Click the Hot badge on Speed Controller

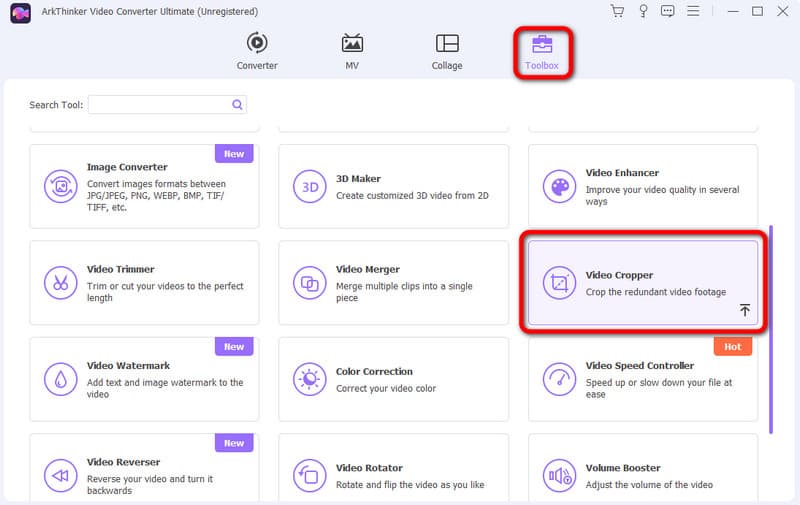click(x=733, y=346)
